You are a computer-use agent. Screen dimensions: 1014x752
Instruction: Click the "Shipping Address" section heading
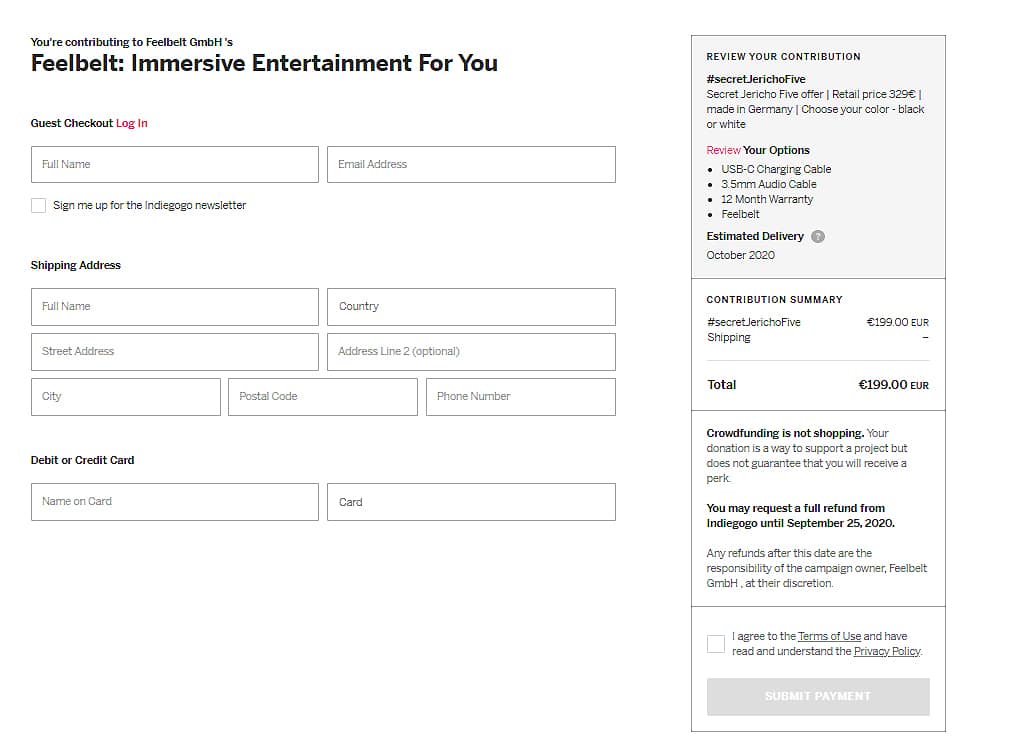coord(76,265)
